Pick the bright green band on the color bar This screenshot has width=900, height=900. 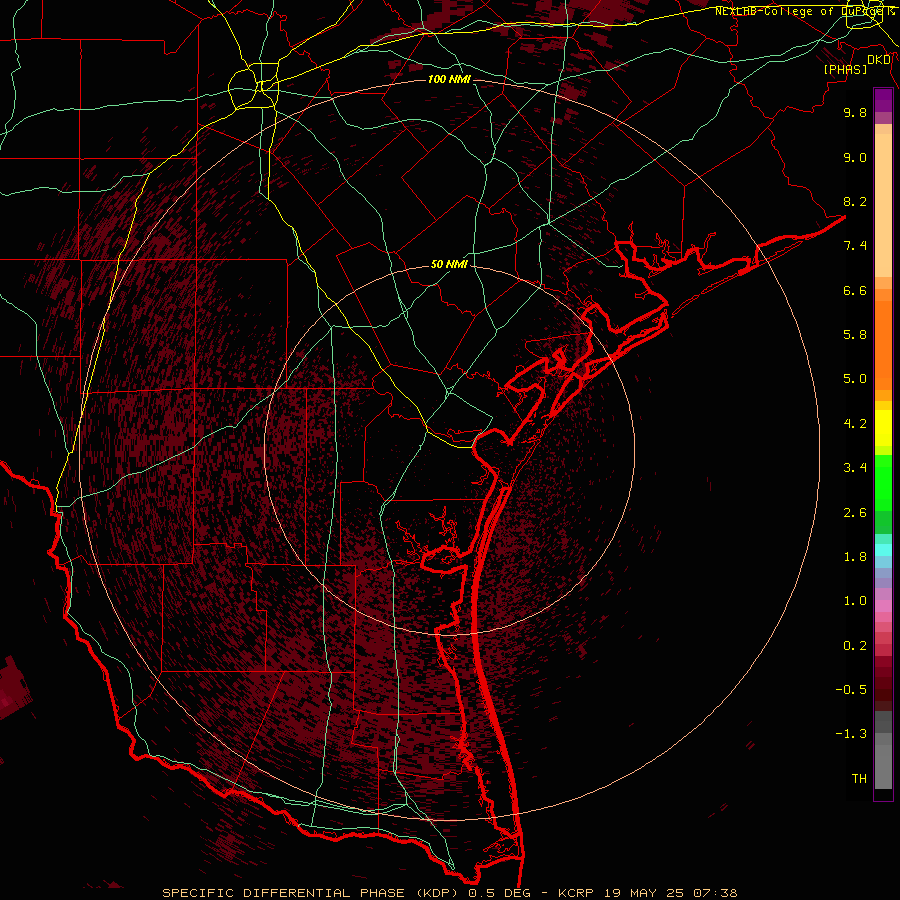tap(883, 485)
